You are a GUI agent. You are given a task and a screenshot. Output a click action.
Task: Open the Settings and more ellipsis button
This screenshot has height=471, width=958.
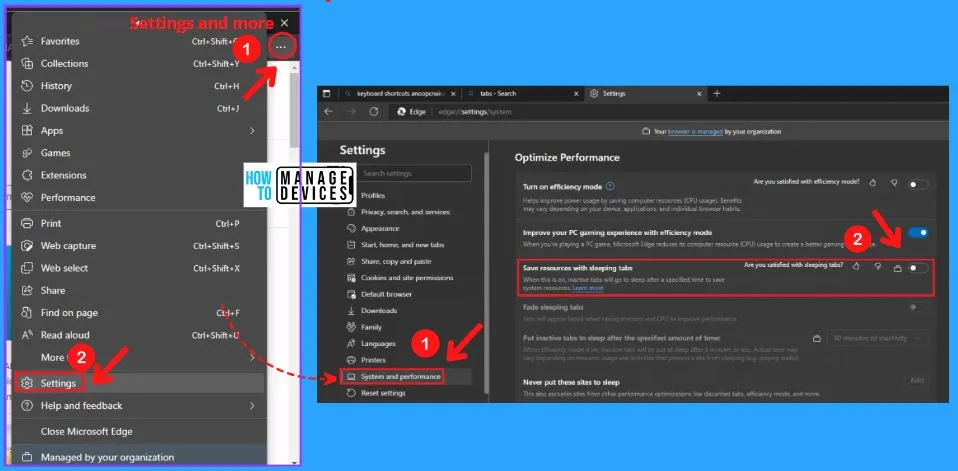pyautogui.click(x=281, y=46)
